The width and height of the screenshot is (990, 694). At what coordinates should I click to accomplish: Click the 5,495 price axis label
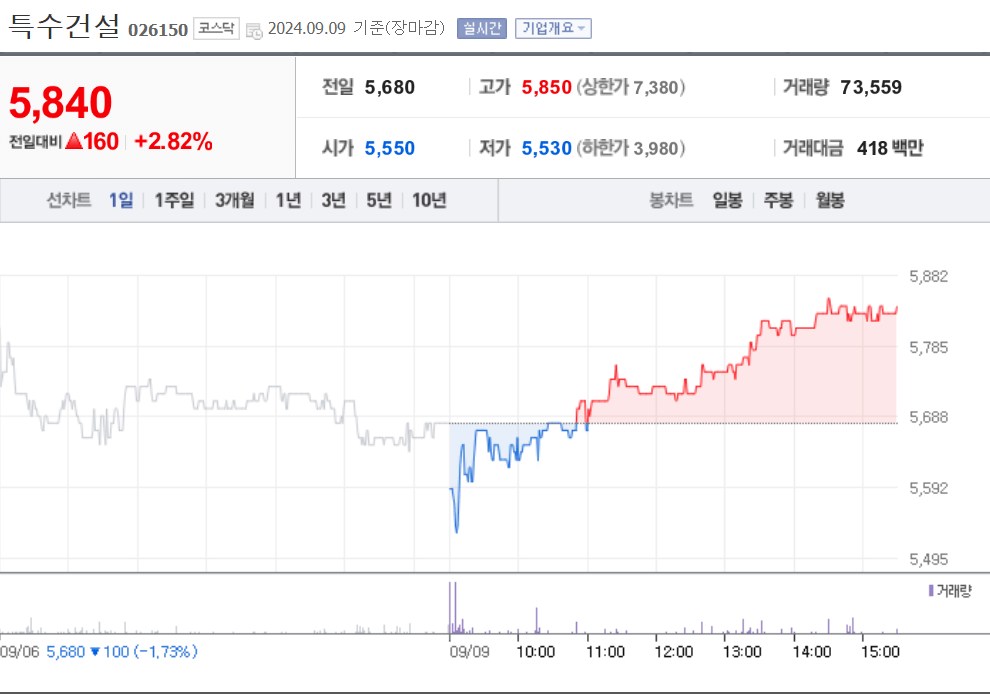coord(928,559)
